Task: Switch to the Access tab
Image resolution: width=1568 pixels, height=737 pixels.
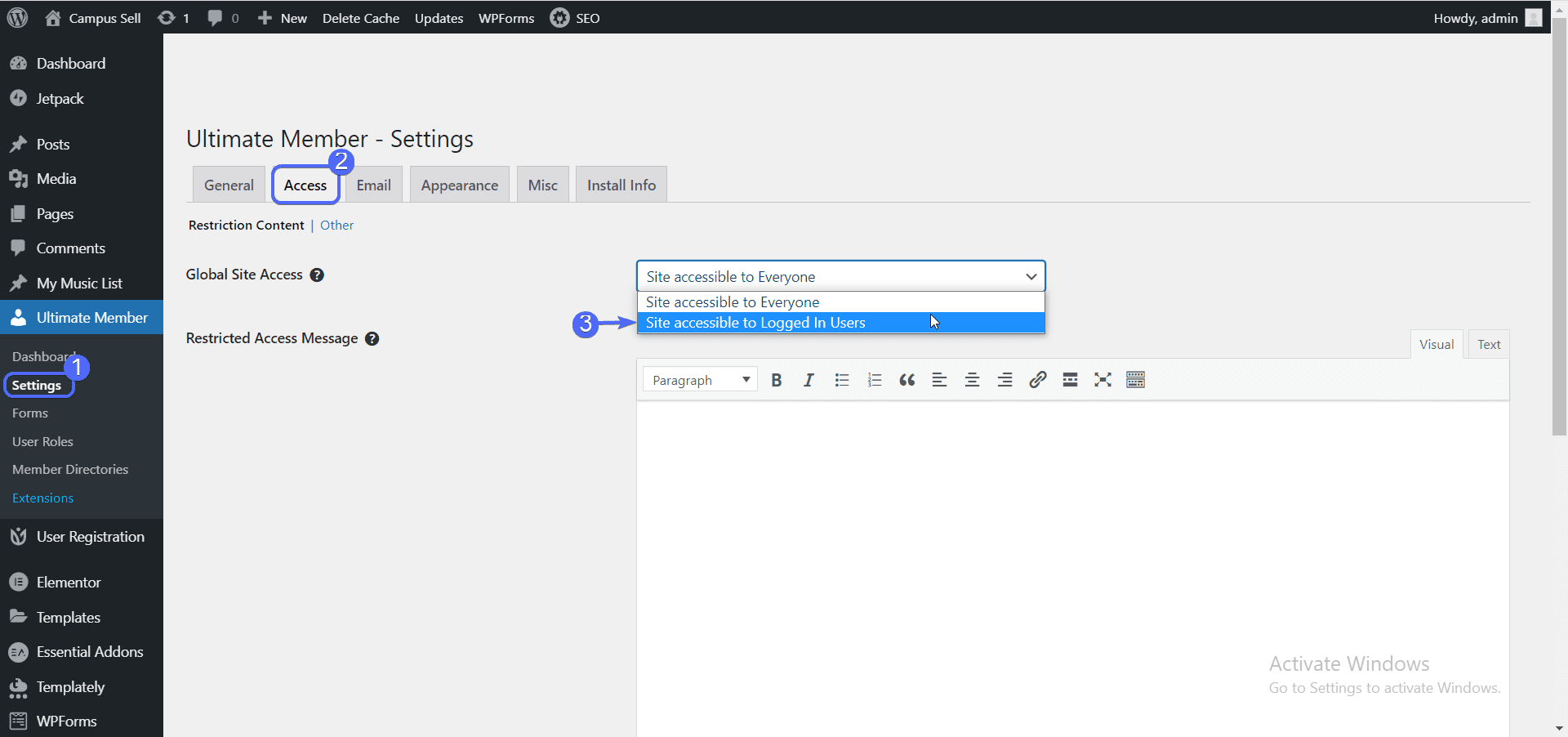Action: (305, 185)
